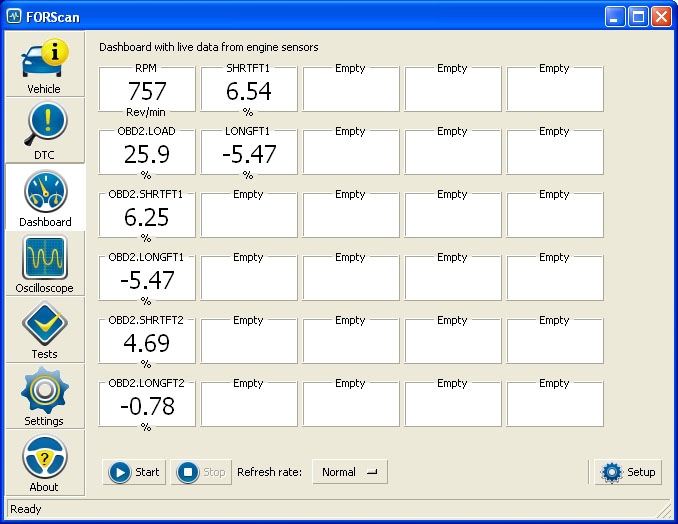Viewport: 678px width, 524px height.
Task: Select the Dashboard gauges icon
Action: [43, 198]
